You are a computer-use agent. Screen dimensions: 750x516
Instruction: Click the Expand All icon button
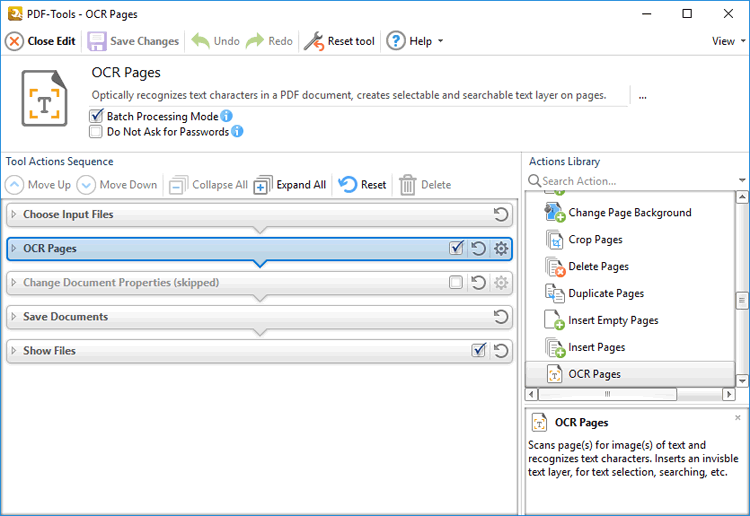click(263, 185)
